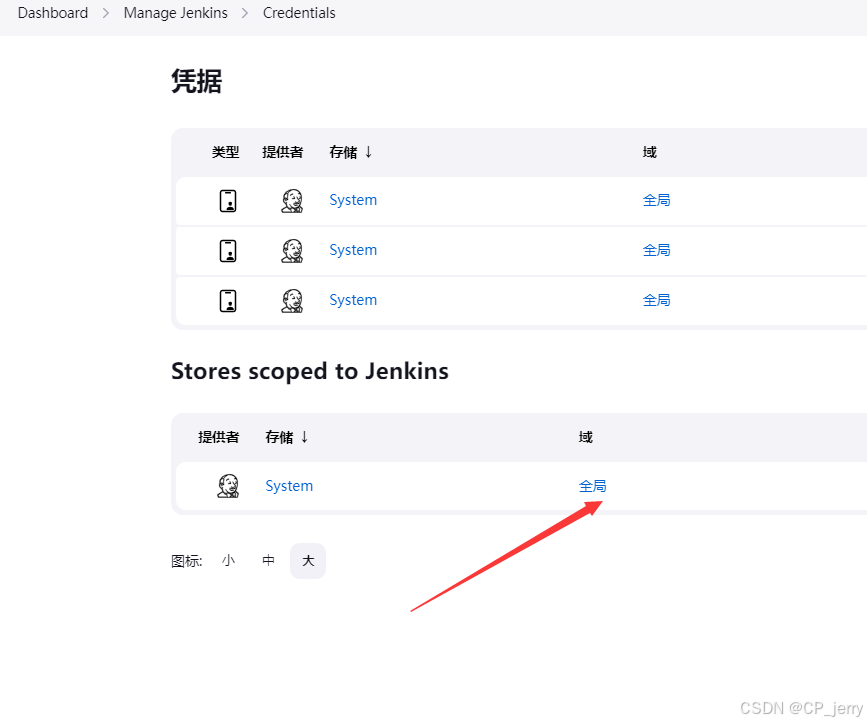Go to Dashboard in the breadcrumb
The image size is (867, 723).
(53, 13)
